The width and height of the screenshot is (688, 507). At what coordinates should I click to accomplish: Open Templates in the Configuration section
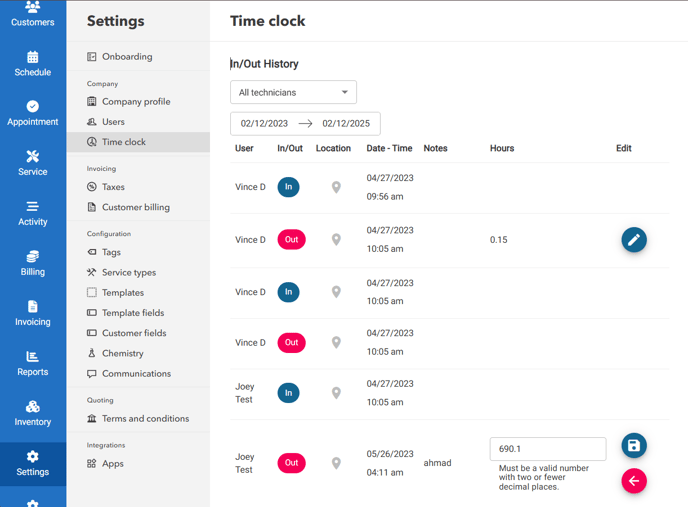122,293
